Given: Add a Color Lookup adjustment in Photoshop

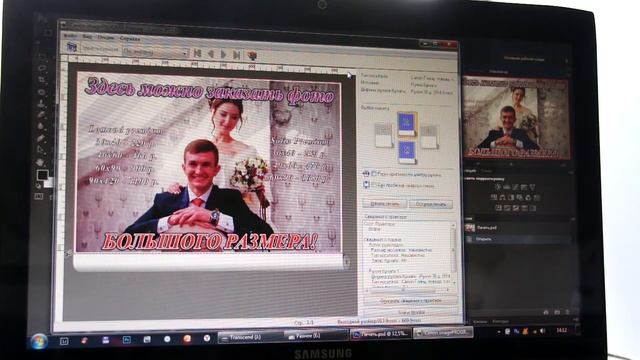Looking at the screenshot, I should 537,198.
